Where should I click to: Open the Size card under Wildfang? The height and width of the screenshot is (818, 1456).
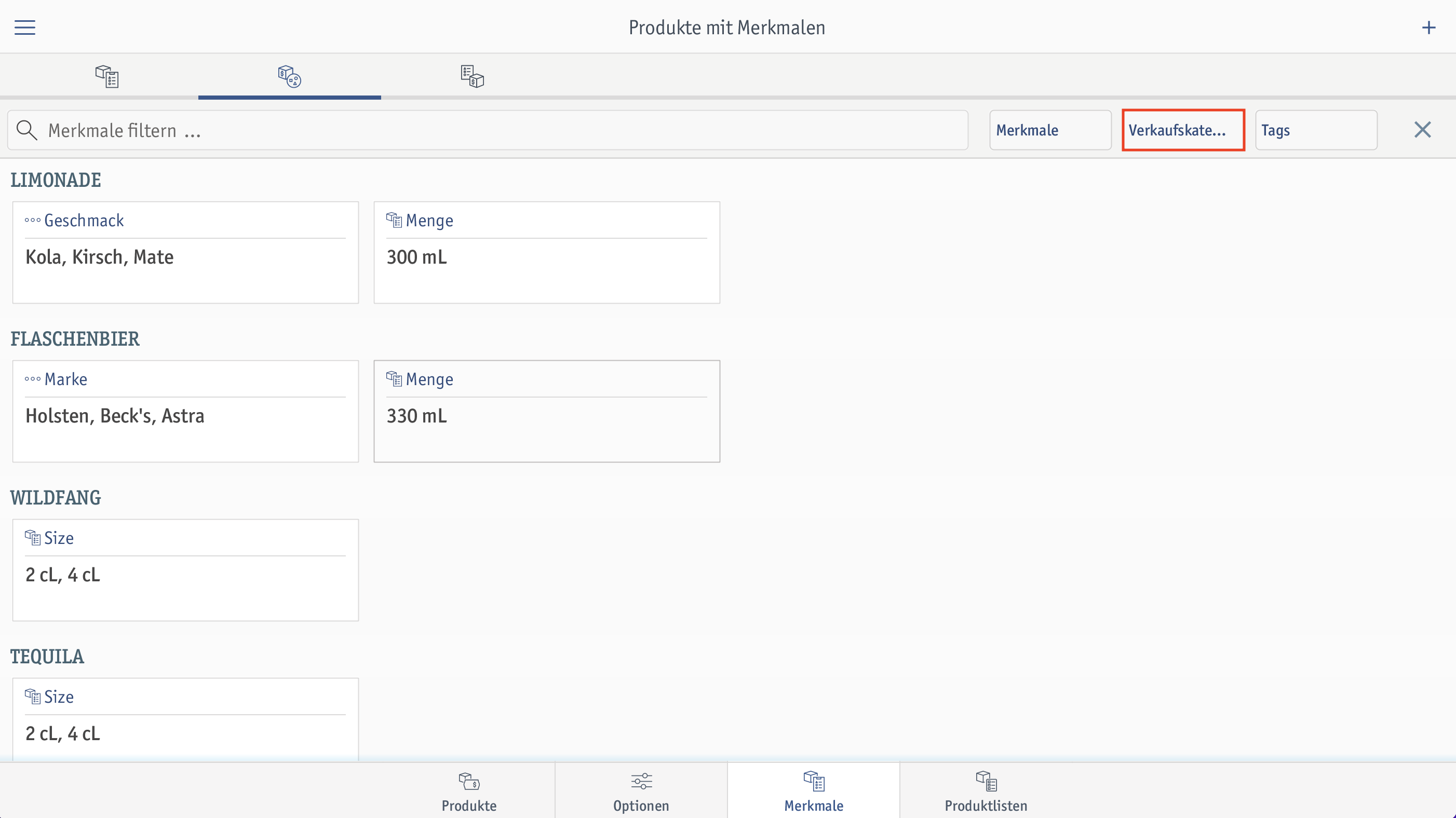click(185, 570)
